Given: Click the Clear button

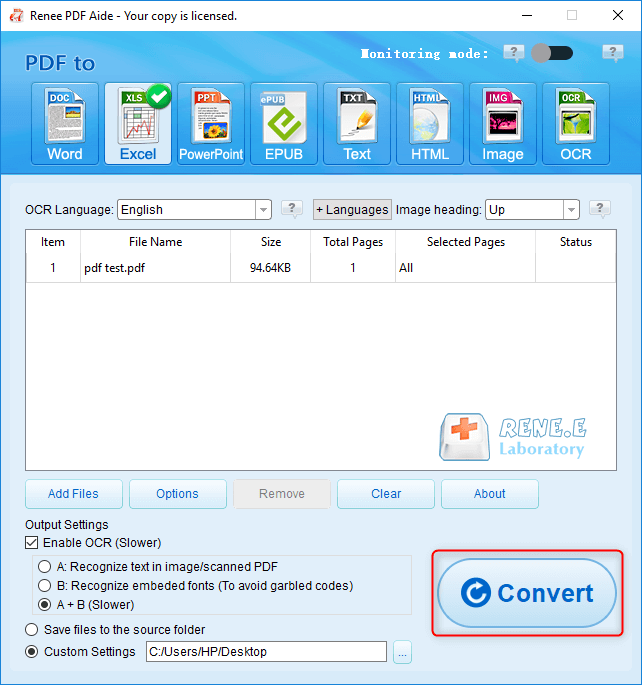Looking at the screenshot, I should 386,494.
